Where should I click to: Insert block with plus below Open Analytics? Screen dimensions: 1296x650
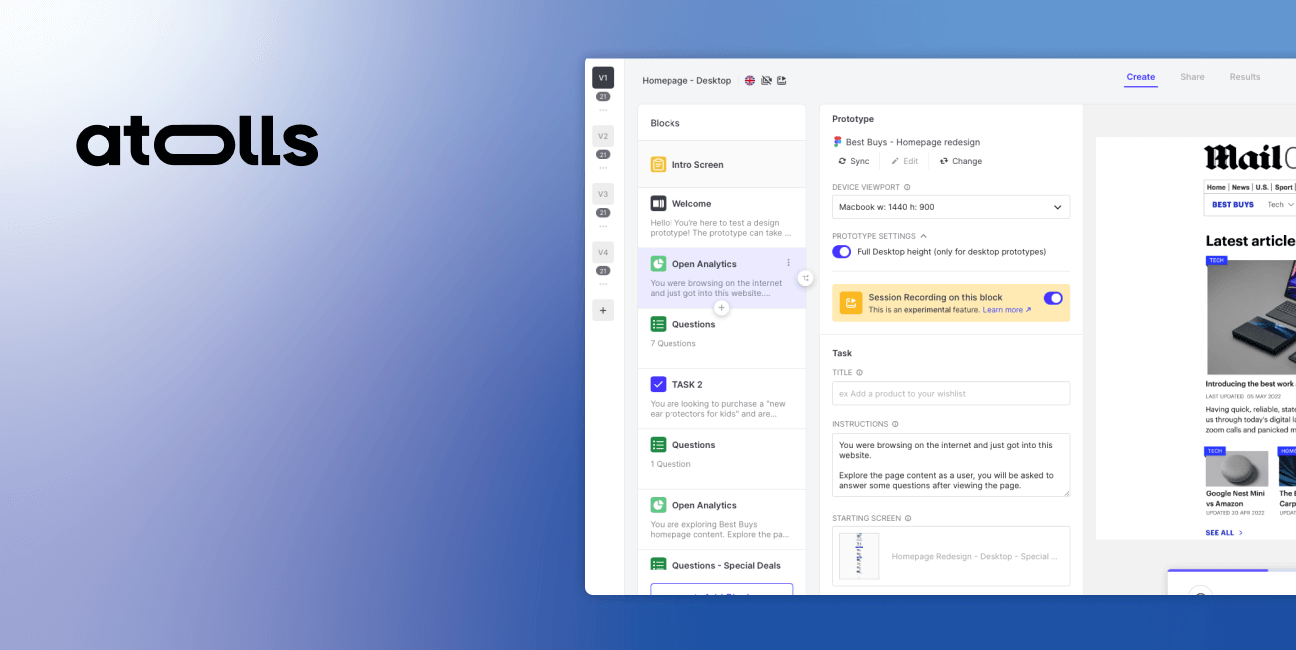(x=721, y=308)
